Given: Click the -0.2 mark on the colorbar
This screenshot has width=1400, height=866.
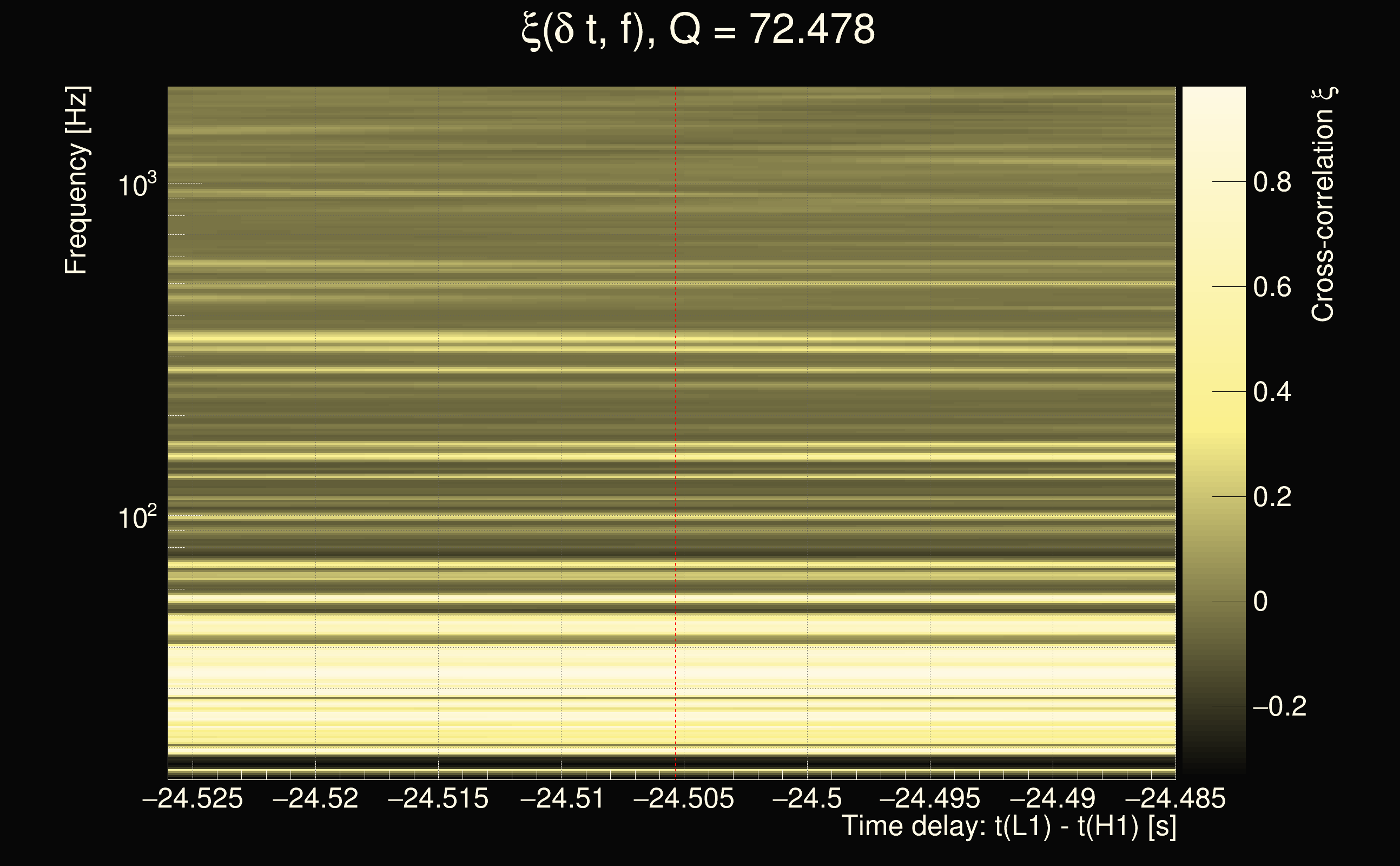Looking at the screenshot, I should pyautogui.click(x=1279, y=706).
